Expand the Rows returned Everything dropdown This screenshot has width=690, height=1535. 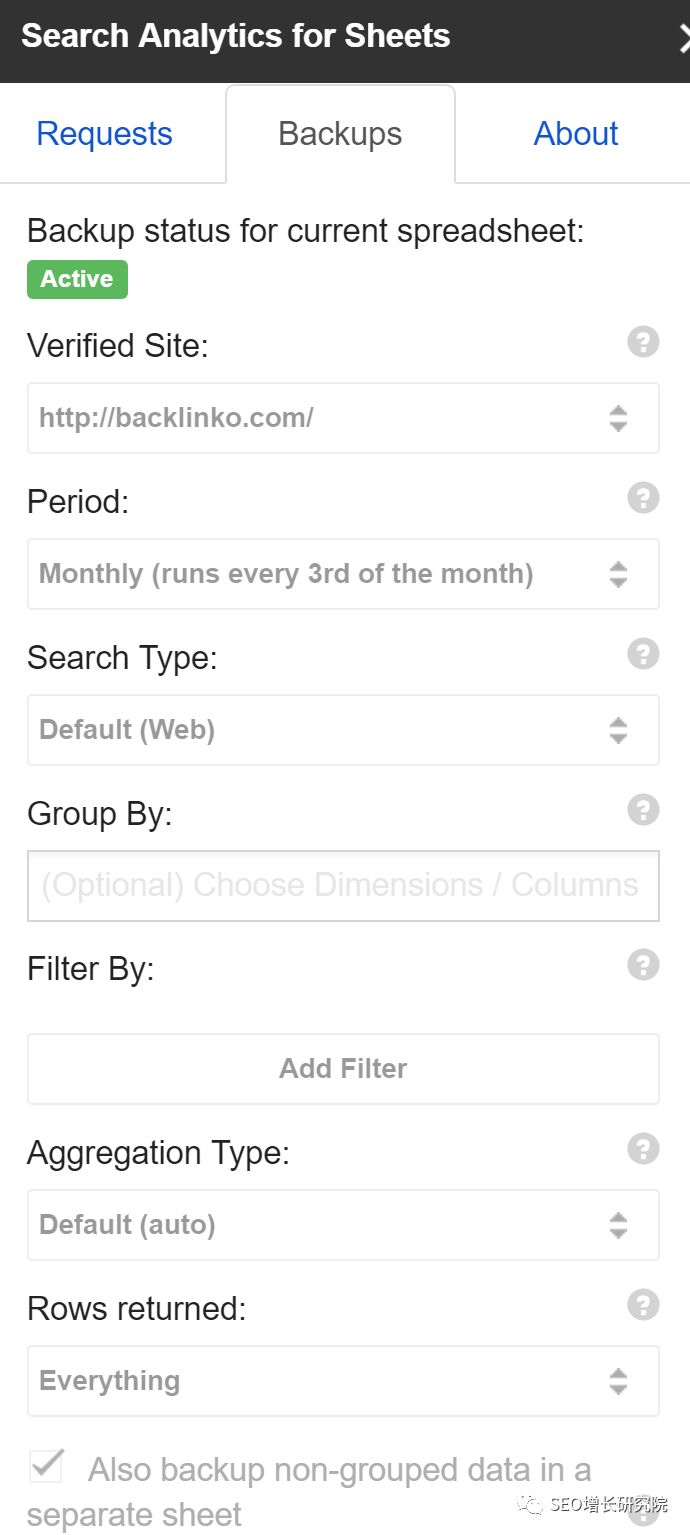(343, 1381)
